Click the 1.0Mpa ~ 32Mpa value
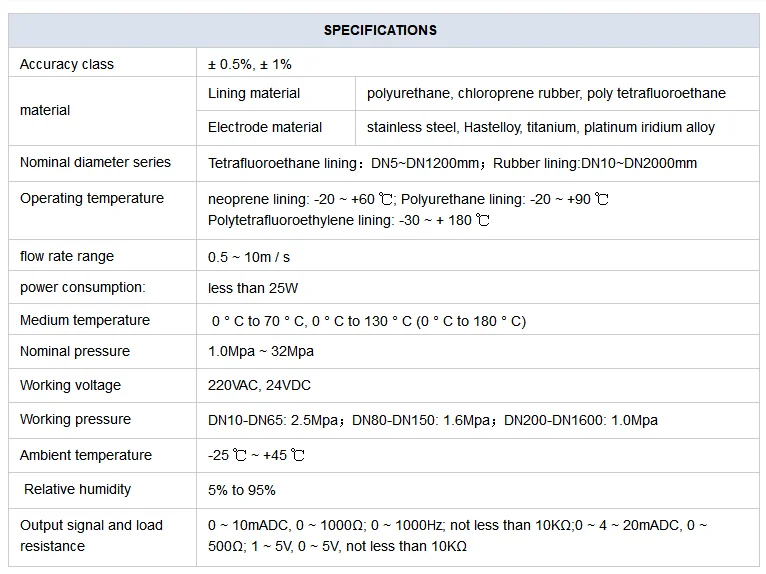Image resolution: width=766 pixels, height=574 pixels. 261,351
